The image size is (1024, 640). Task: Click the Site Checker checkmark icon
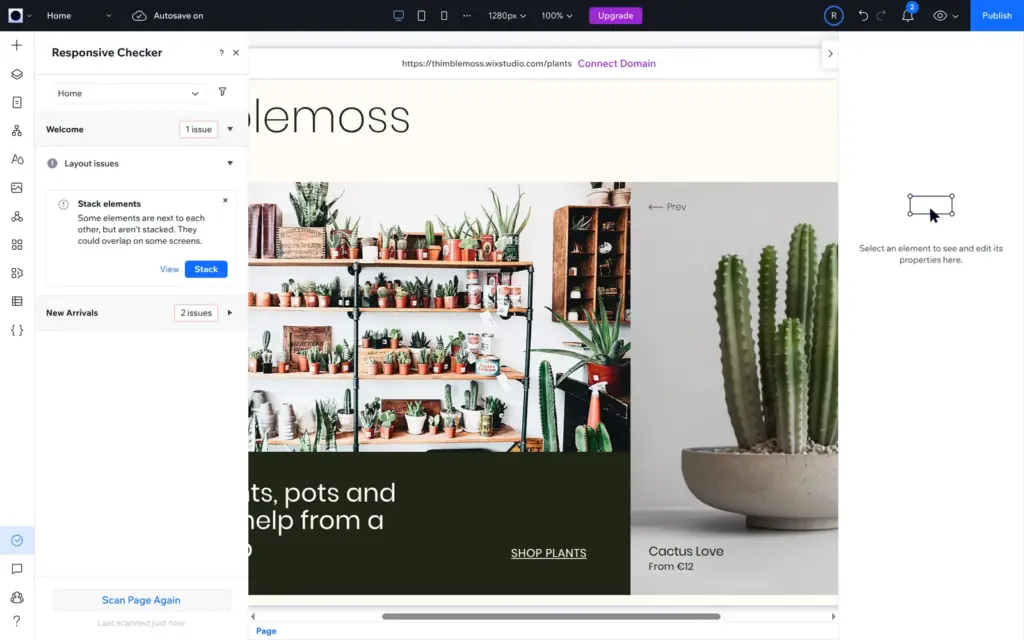click(x=17, y=540)
